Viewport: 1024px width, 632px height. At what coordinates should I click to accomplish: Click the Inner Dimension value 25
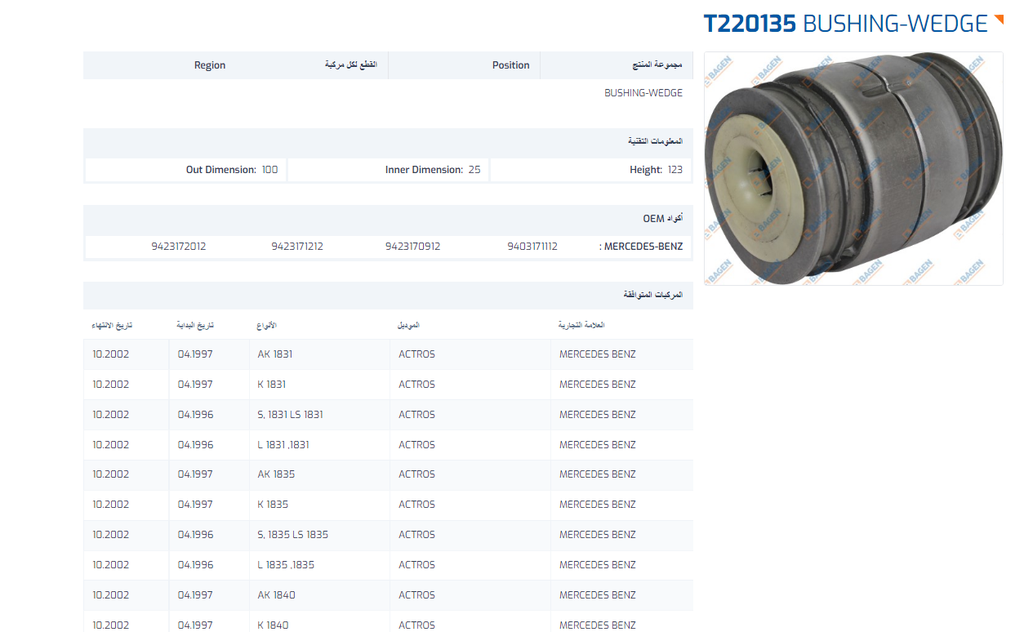pyautogui.click(x=474, y=170)
